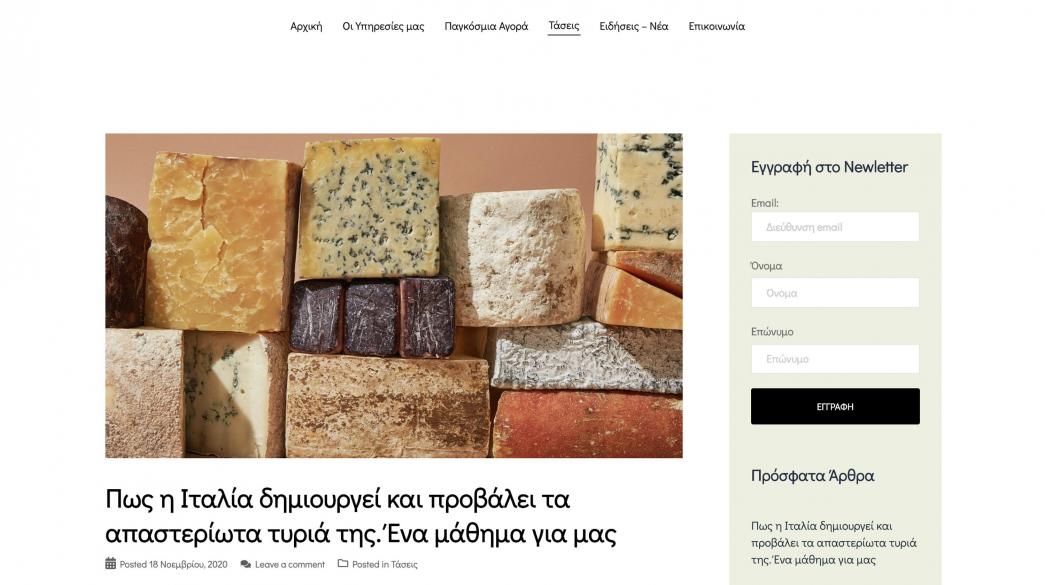Open Ειδήσεις – Νέα menu link
1045x585 pixels.
point(634,27)
